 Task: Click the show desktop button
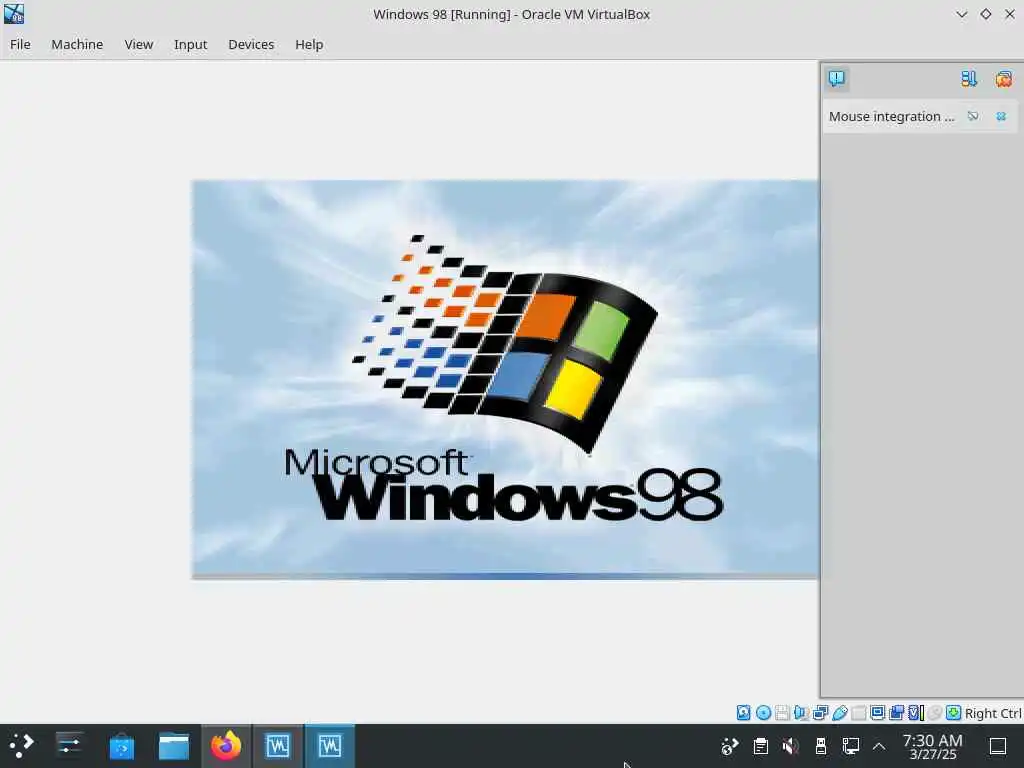pyautogui.click(x=998, y=746)
